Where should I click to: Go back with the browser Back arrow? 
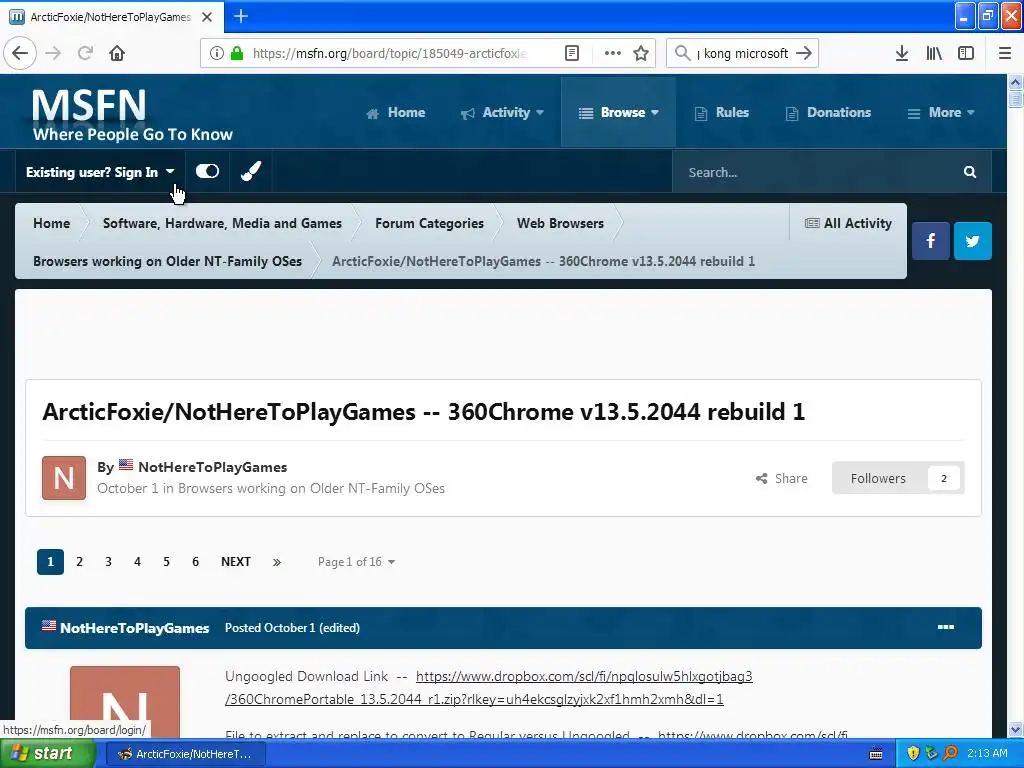click(x=20, y=53)
